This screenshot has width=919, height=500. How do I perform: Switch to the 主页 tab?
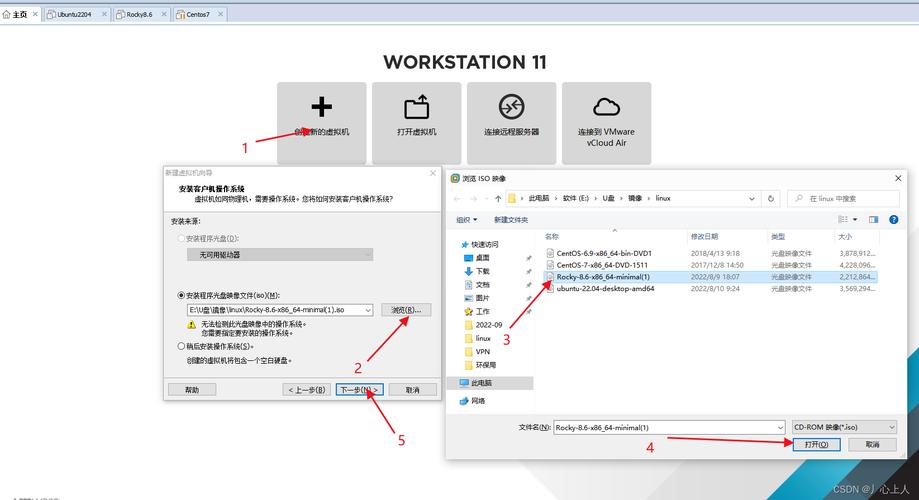[20, 15]
